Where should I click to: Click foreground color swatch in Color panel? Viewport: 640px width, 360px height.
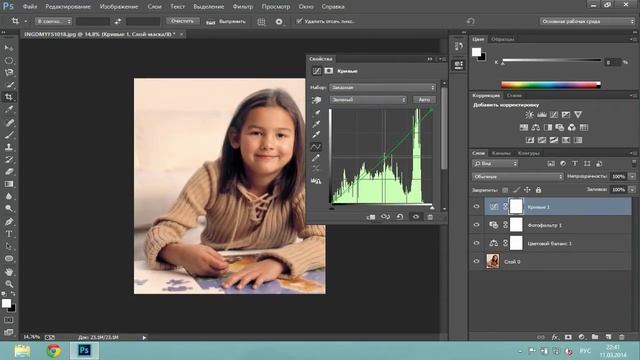476,52
